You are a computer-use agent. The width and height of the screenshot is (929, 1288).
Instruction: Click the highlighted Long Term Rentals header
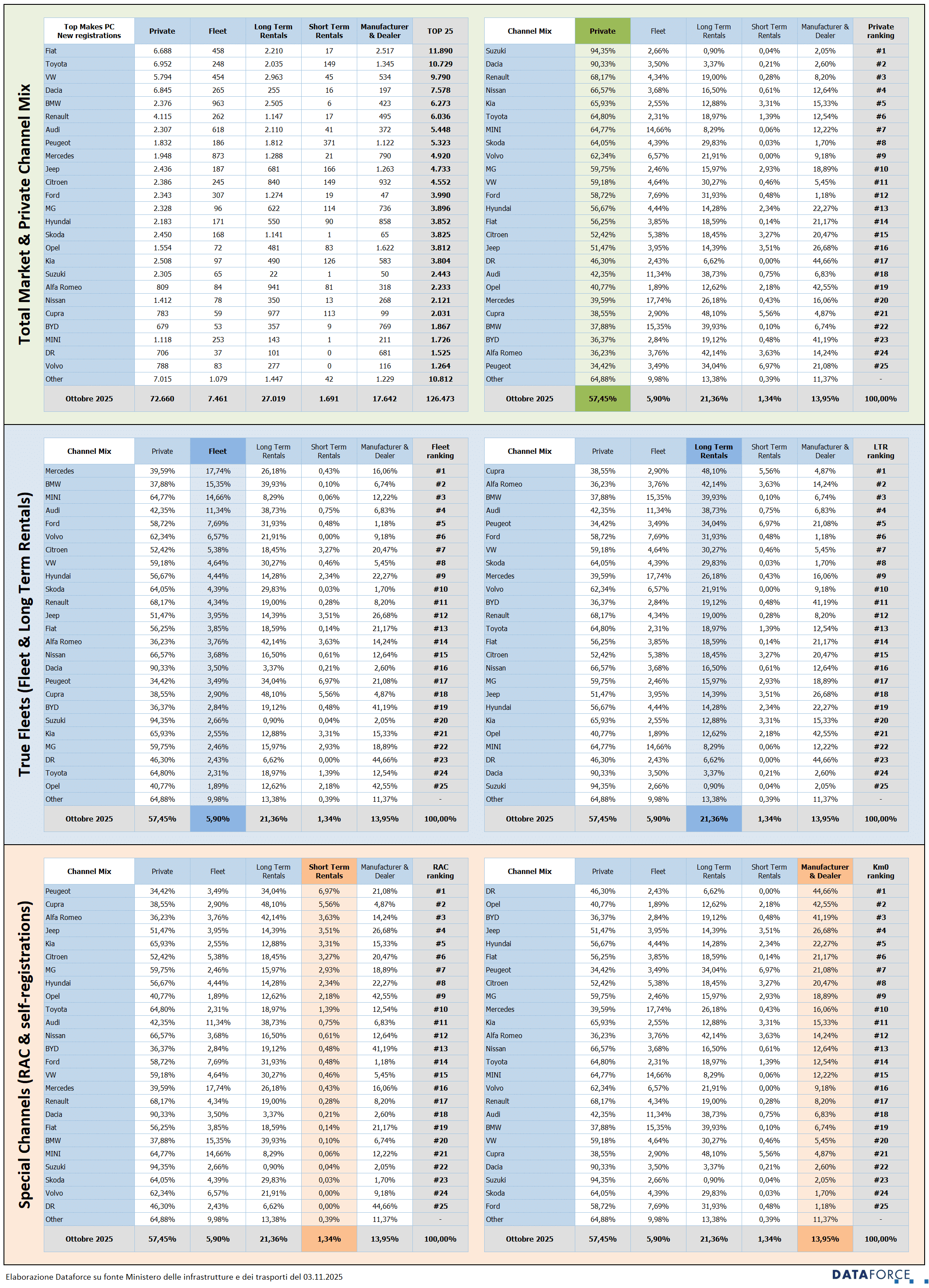click(714, 451)
